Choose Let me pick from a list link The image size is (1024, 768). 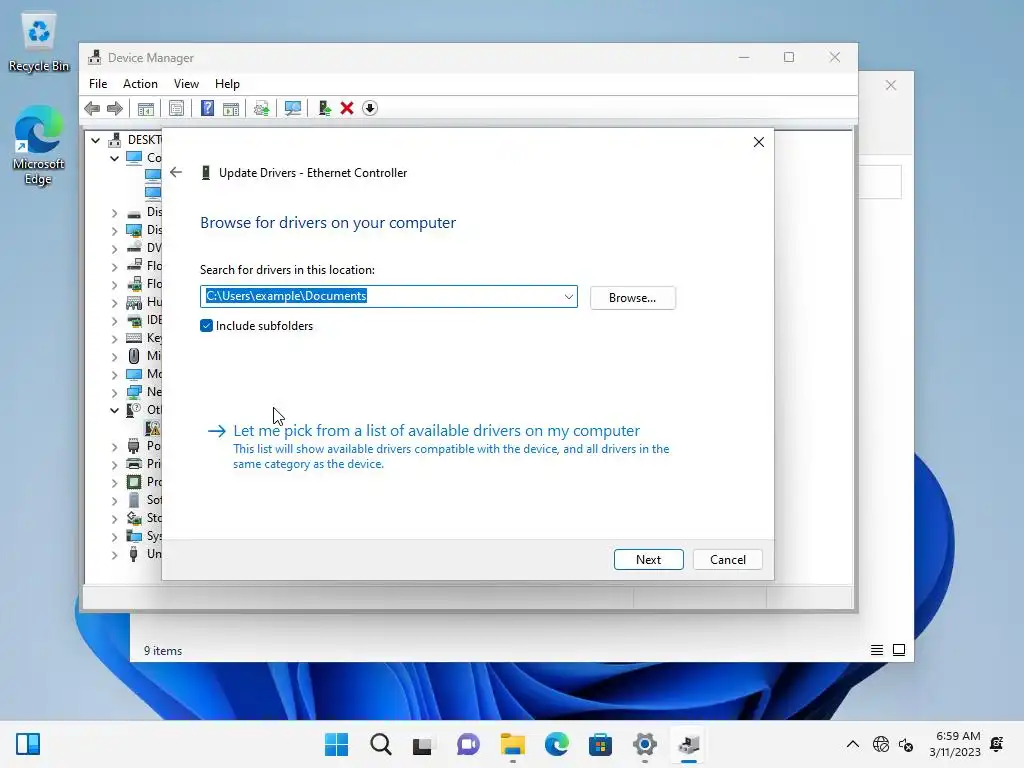tap(436, 431)
